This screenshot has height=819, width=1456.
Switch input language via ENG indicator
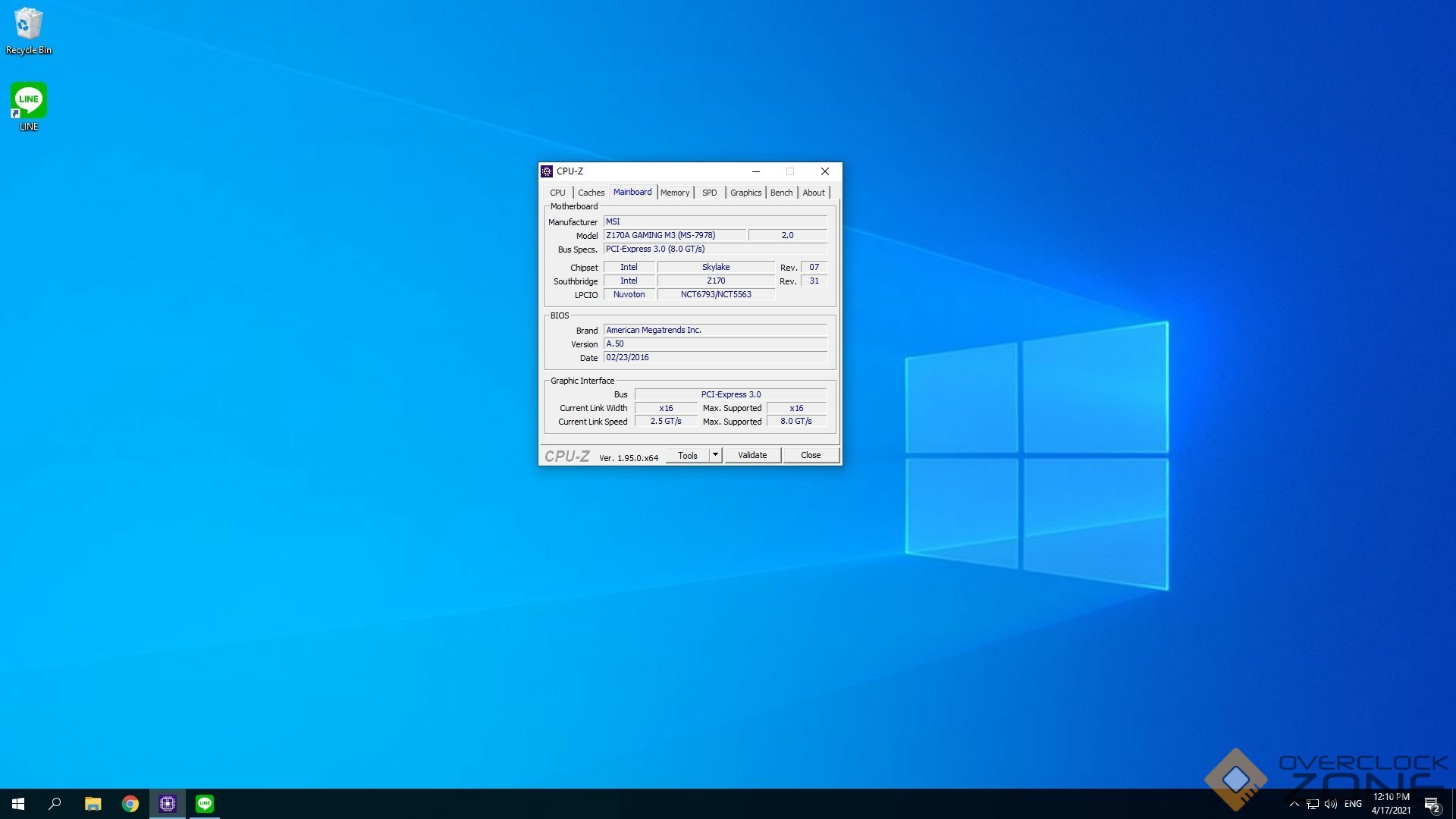[x=1353, y=804]
